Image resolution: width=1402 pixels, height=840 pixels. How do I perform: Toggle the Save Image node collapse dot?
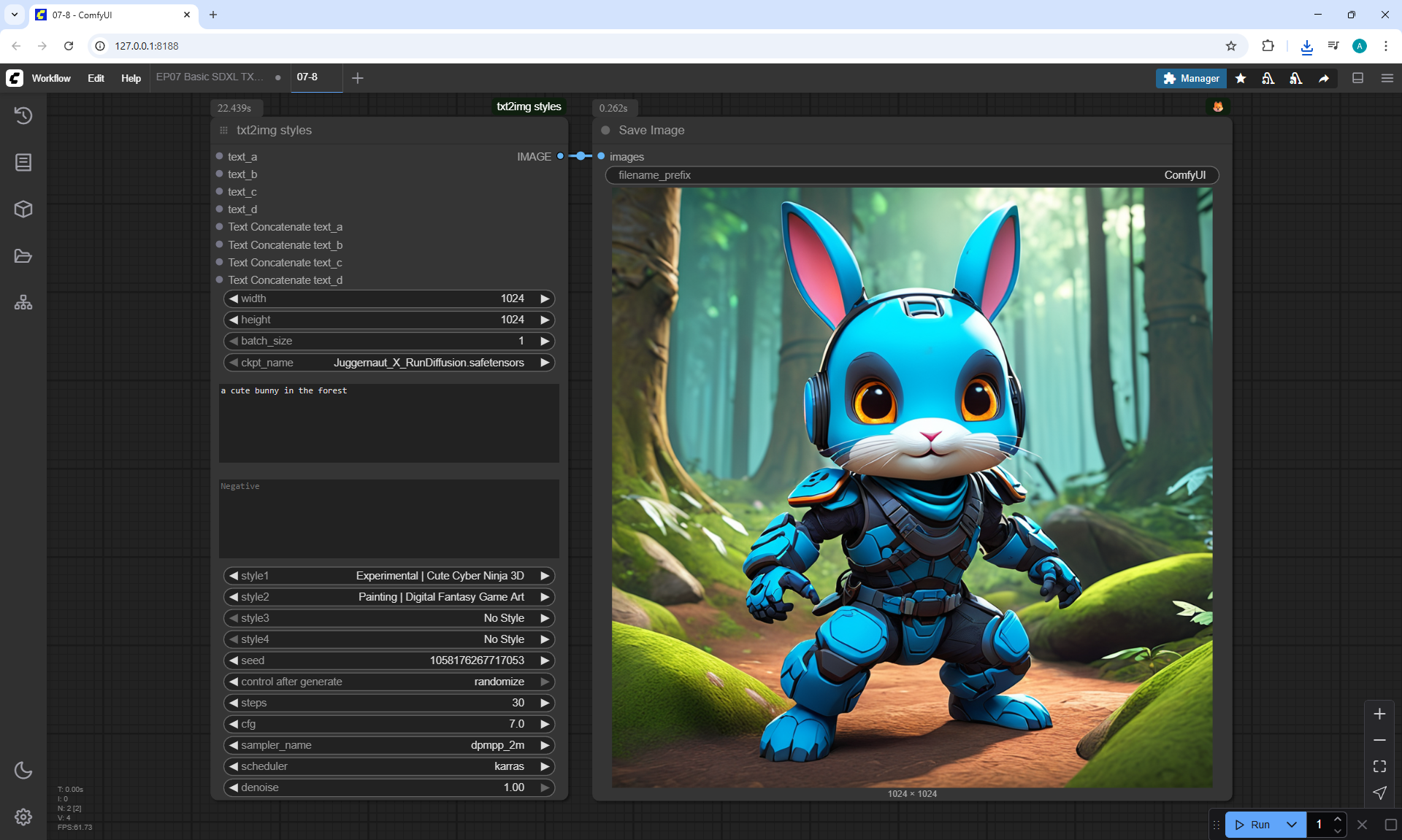(x=605, y=130)
